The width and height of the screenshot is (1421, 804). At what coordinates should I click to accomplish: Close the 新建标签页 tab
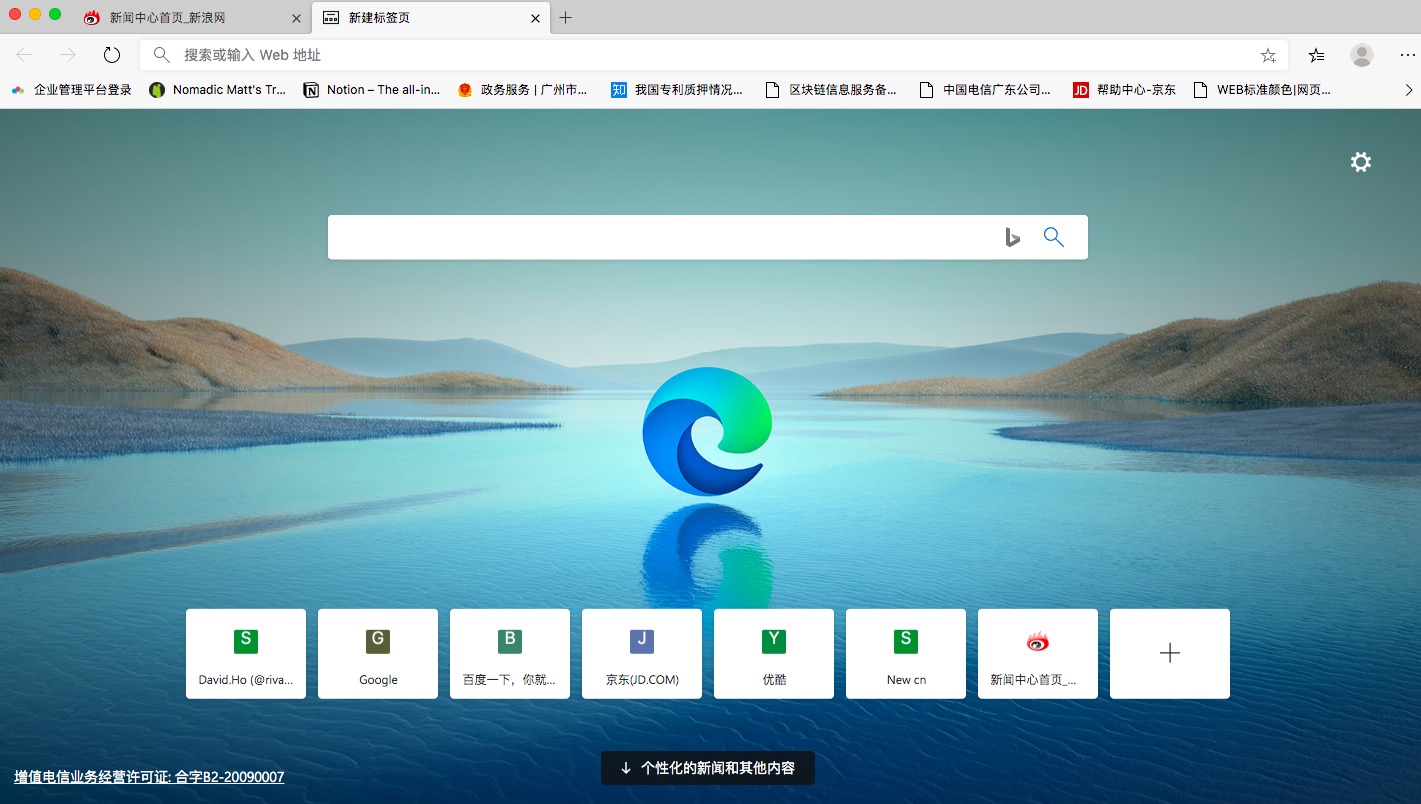coord(535,18)
